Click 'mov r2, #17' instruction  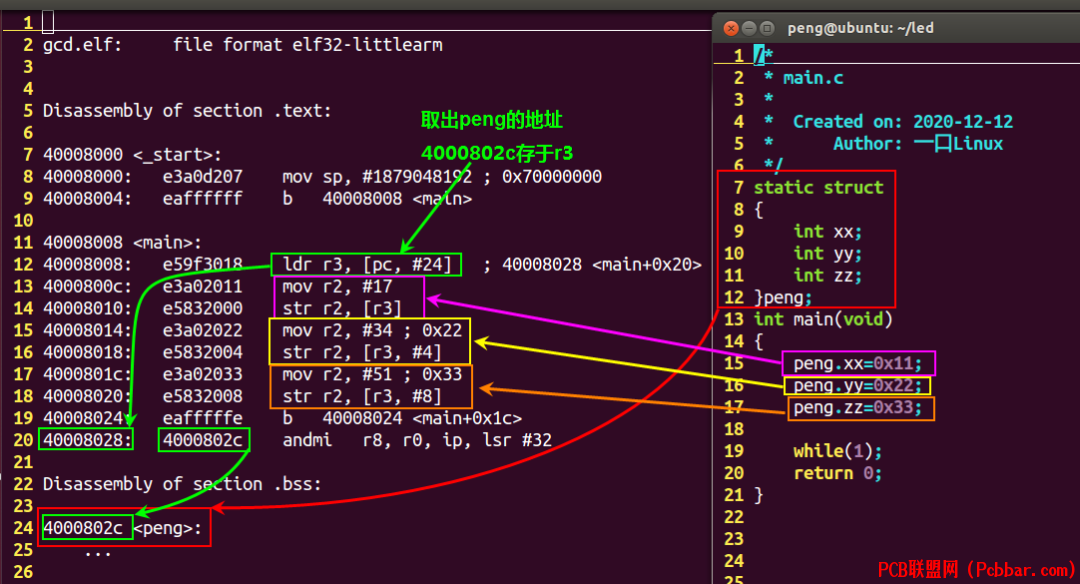point(338,286)
